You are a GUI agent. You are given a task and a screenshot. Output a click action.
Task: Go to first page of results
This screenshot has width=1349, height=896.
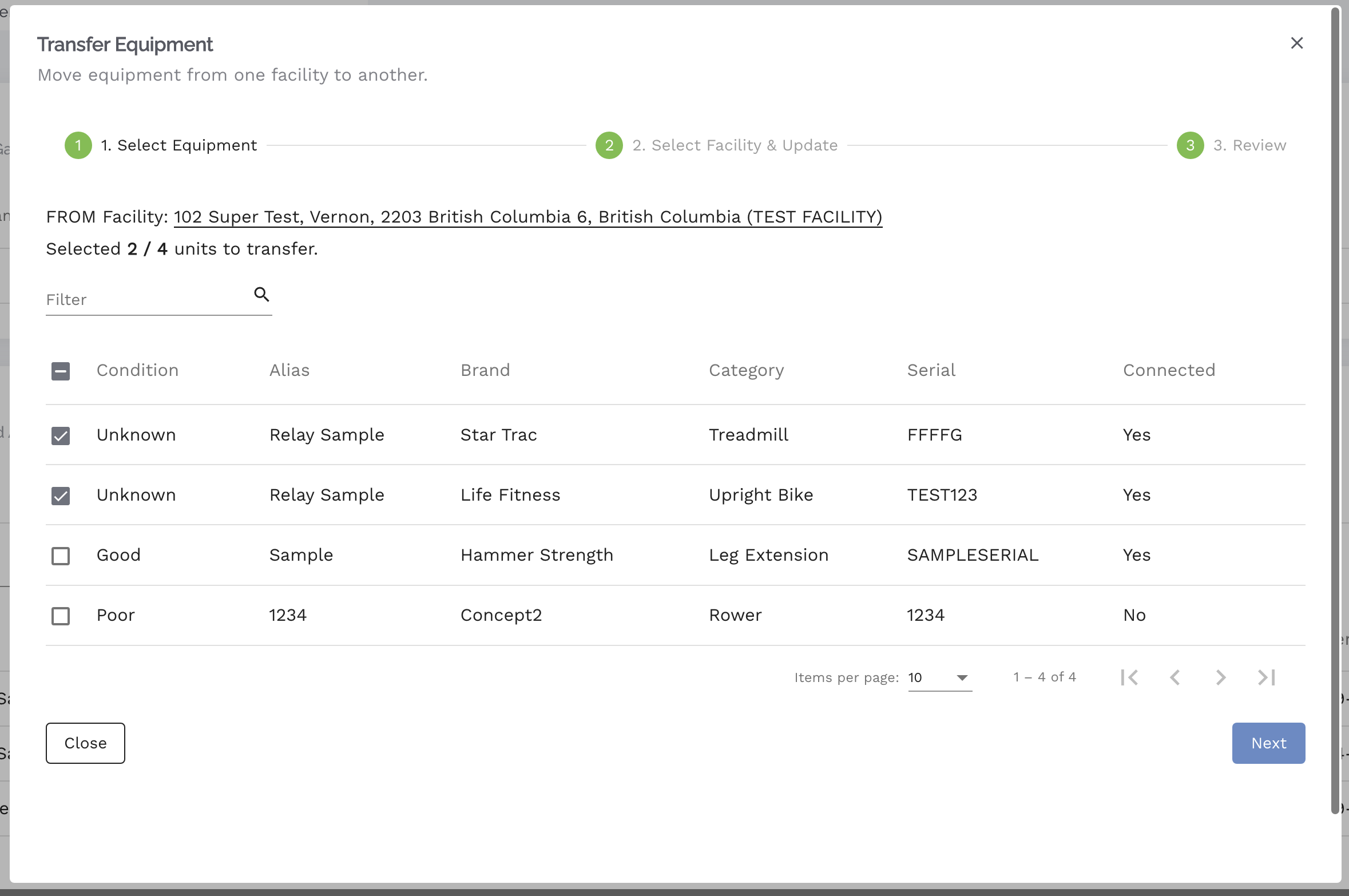(1129, 677)
